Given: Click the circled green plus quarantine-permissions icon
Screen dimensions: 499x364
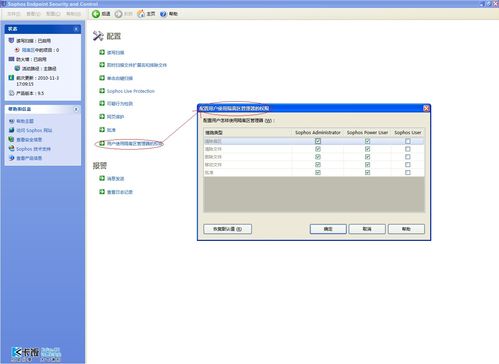Looking at the screenshot, I should (102, 143).
